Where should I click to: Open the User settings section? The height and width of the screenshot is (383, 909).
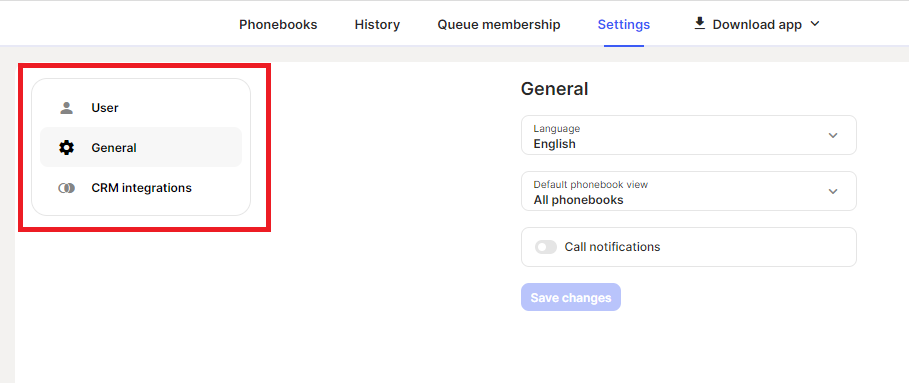pos(141,108)
